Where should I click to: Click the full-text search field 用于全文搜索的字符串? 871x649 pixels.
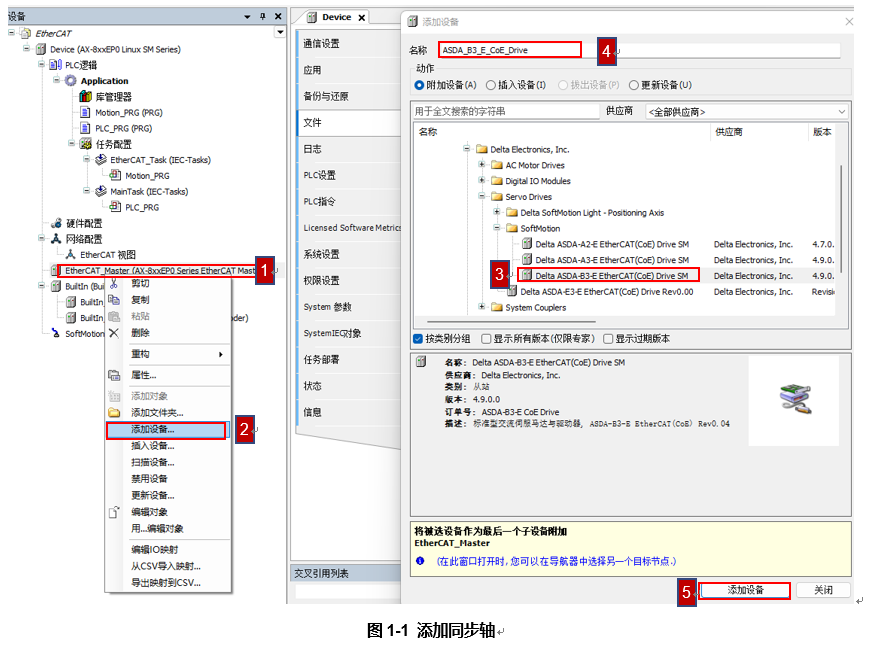[x=505, y=111]
